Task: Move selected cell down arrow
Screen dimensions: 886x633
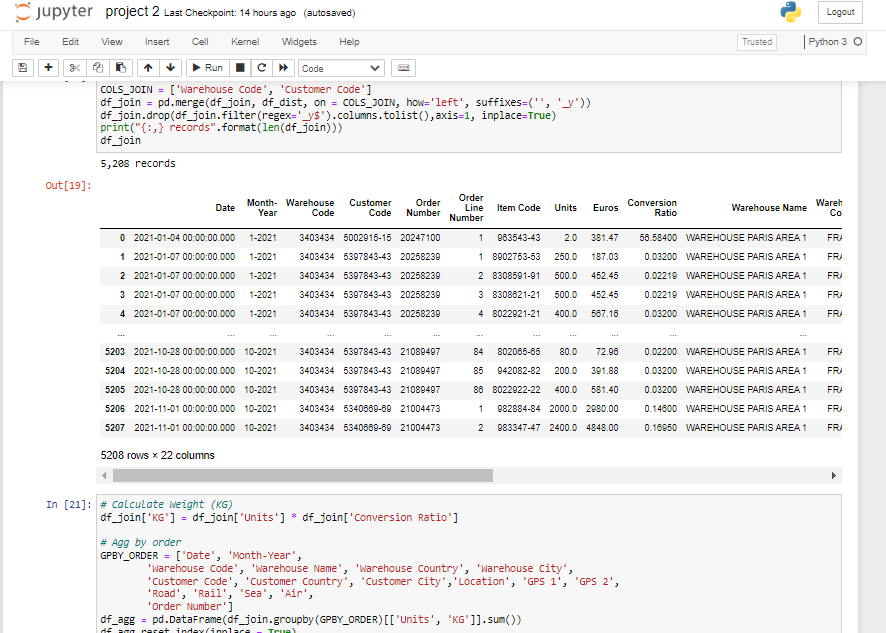Action: tap(171, 68)
